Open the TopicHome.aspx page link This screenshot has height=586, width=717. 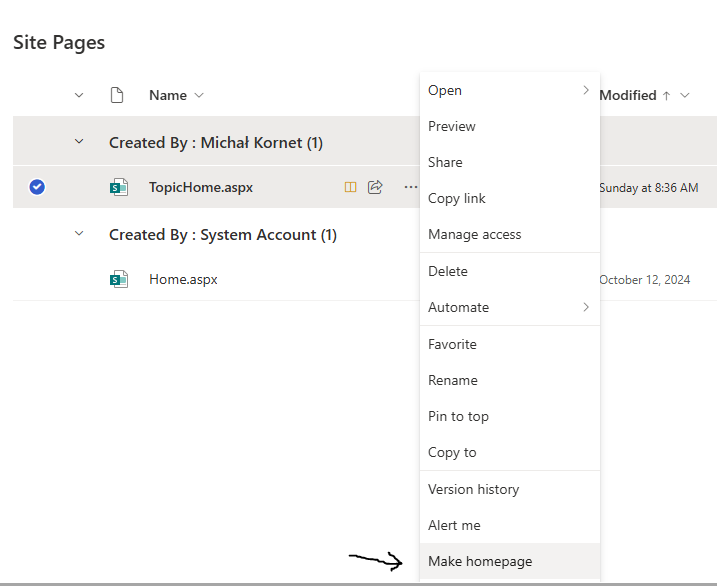pyautogui.click(x=201, y=187)
